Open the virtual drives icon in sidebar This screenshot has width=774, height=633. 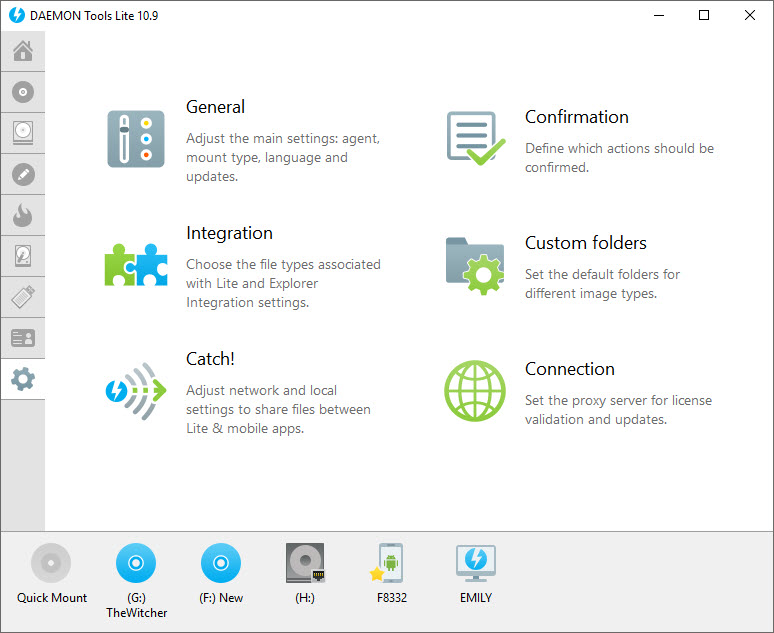click(23, 133)
